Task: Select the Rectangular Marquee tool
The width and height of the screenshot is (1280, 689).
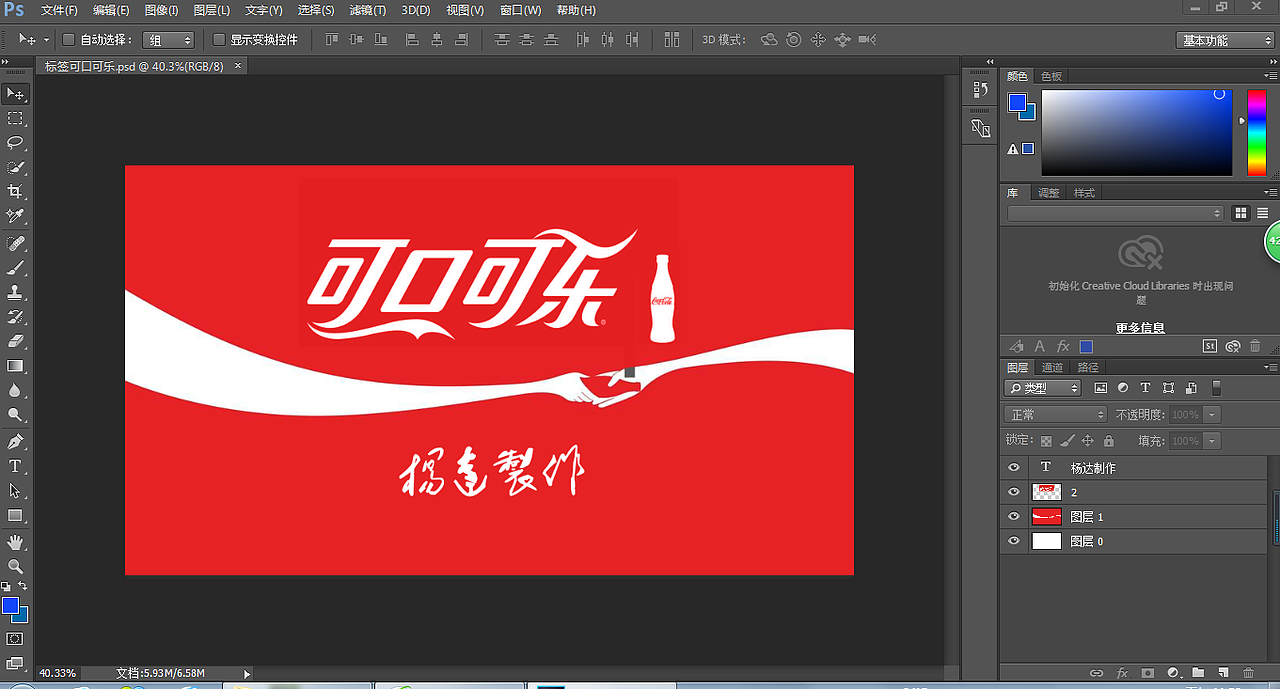Action: [15, 118]
